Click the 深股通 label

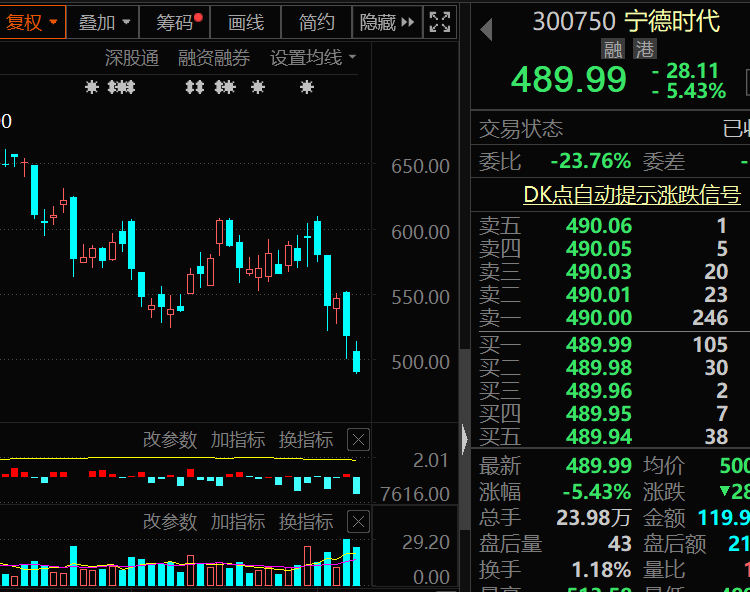[x=132, y=58]
